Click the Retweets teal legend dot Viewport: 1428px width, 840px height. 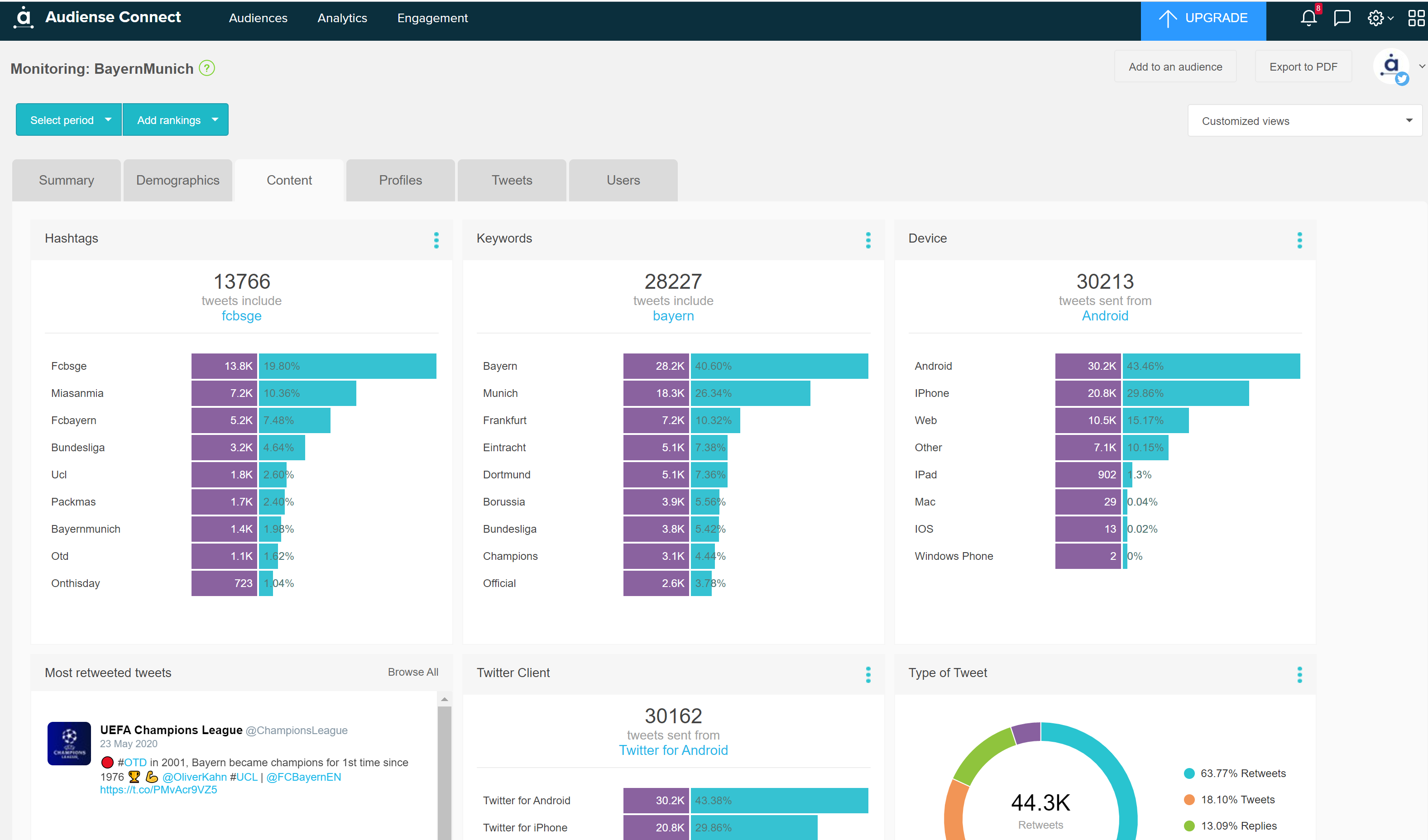click(x=1189, y=773)
